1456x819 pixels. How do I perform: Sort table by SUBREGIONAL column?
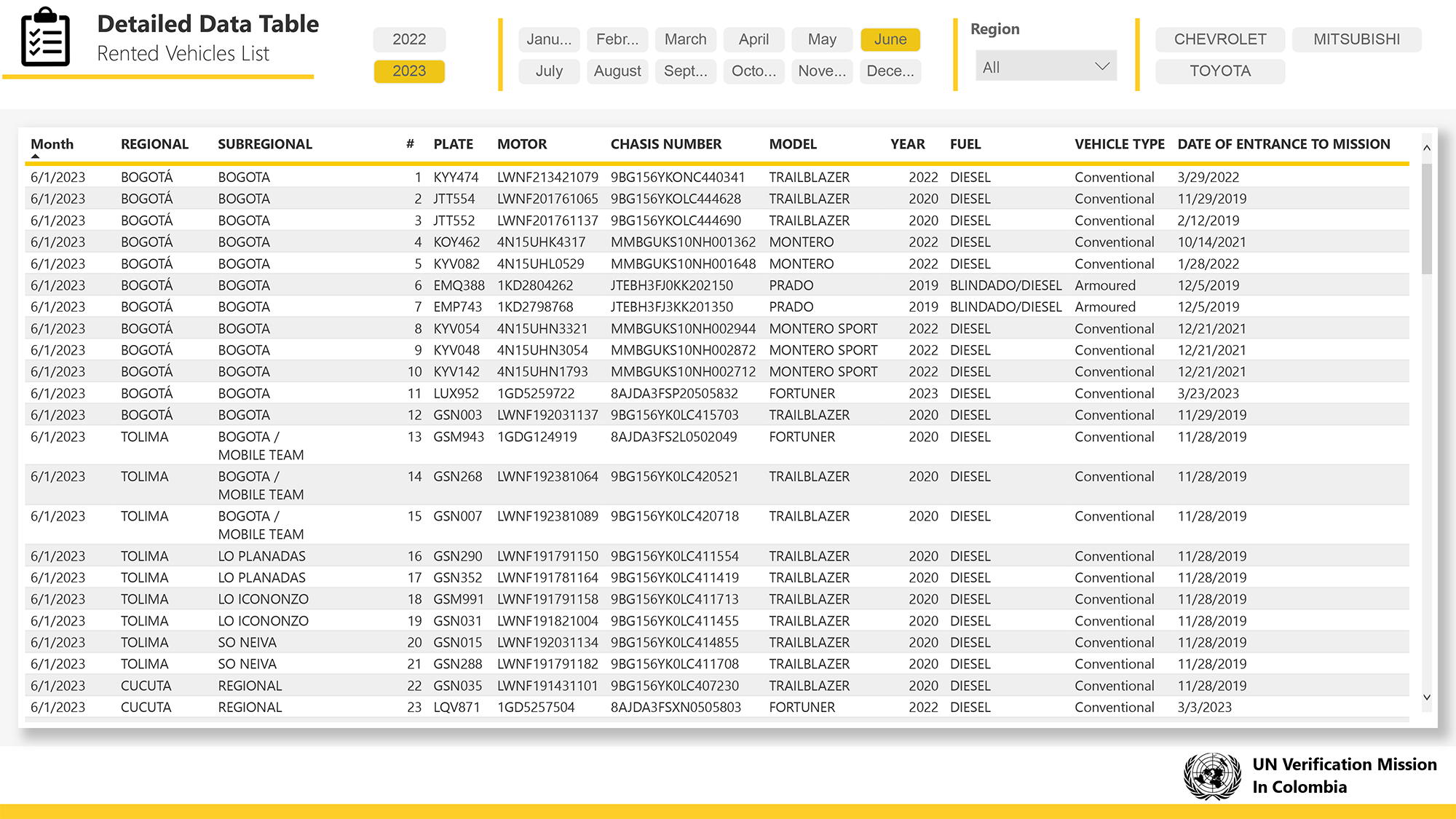click(265, 144)
